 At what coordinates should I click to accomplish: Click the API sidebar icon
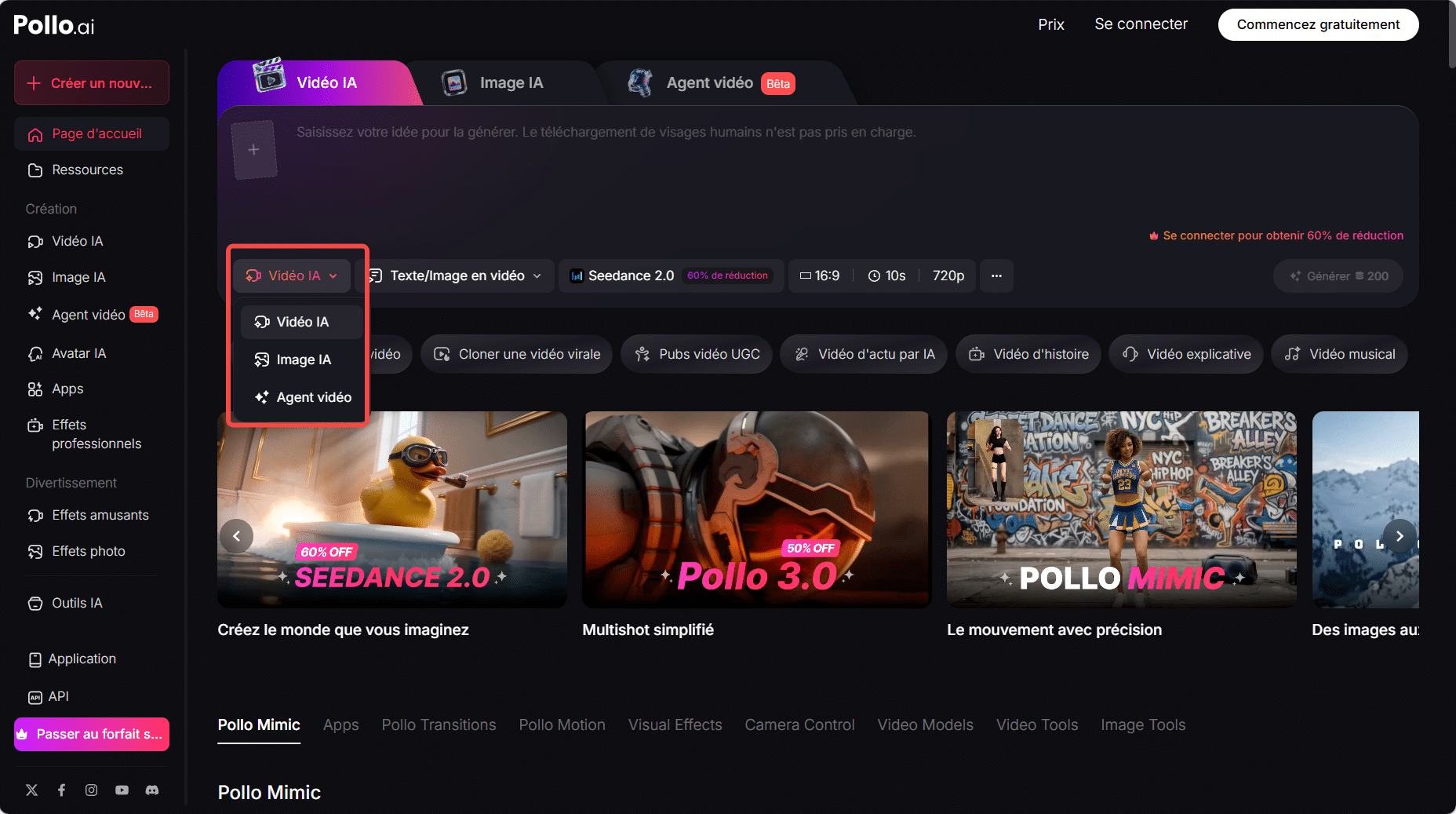tap(35, 697)
